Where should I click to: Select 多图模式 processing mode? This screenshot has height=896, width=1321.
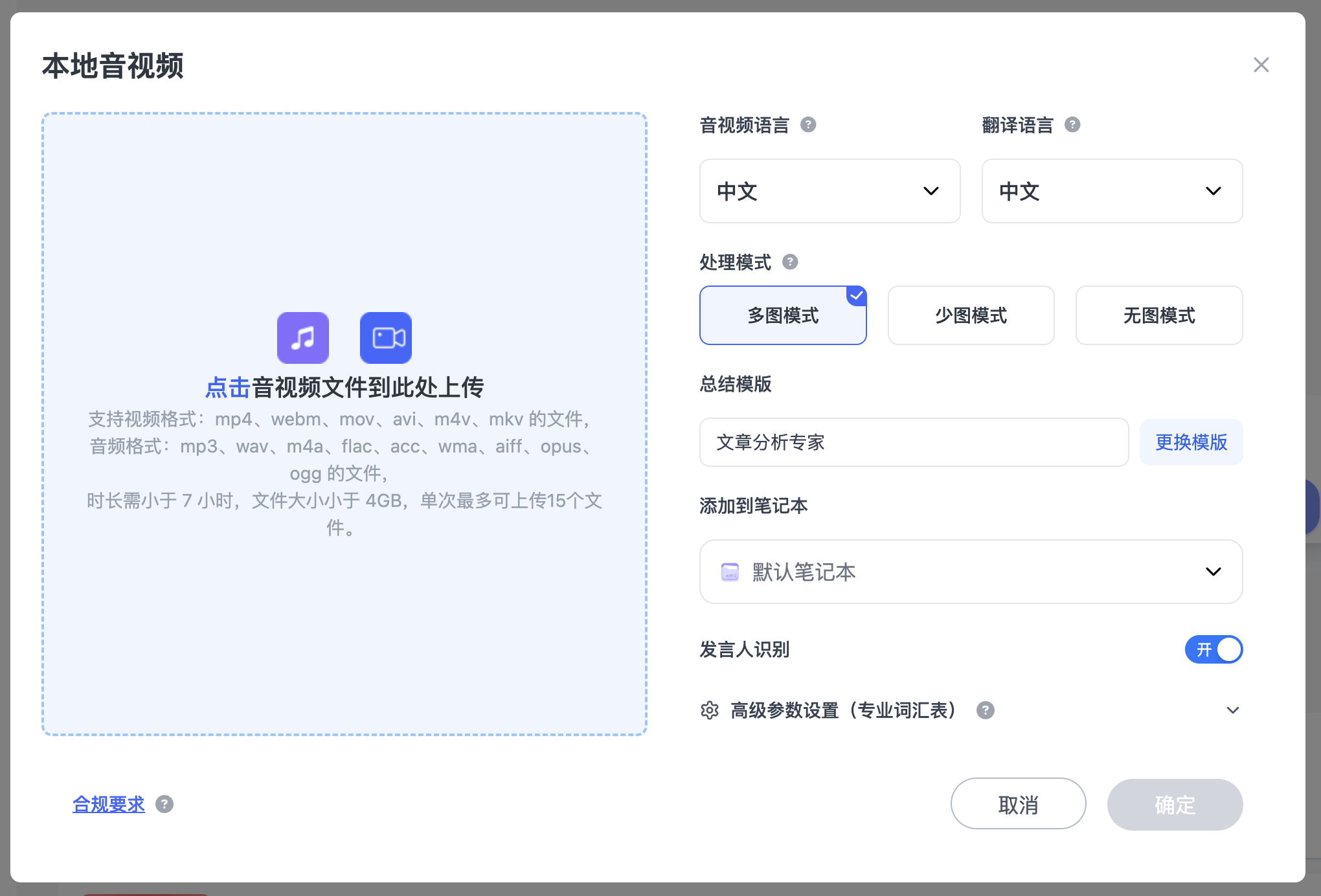pyautogui.click(x=783, y=315)
